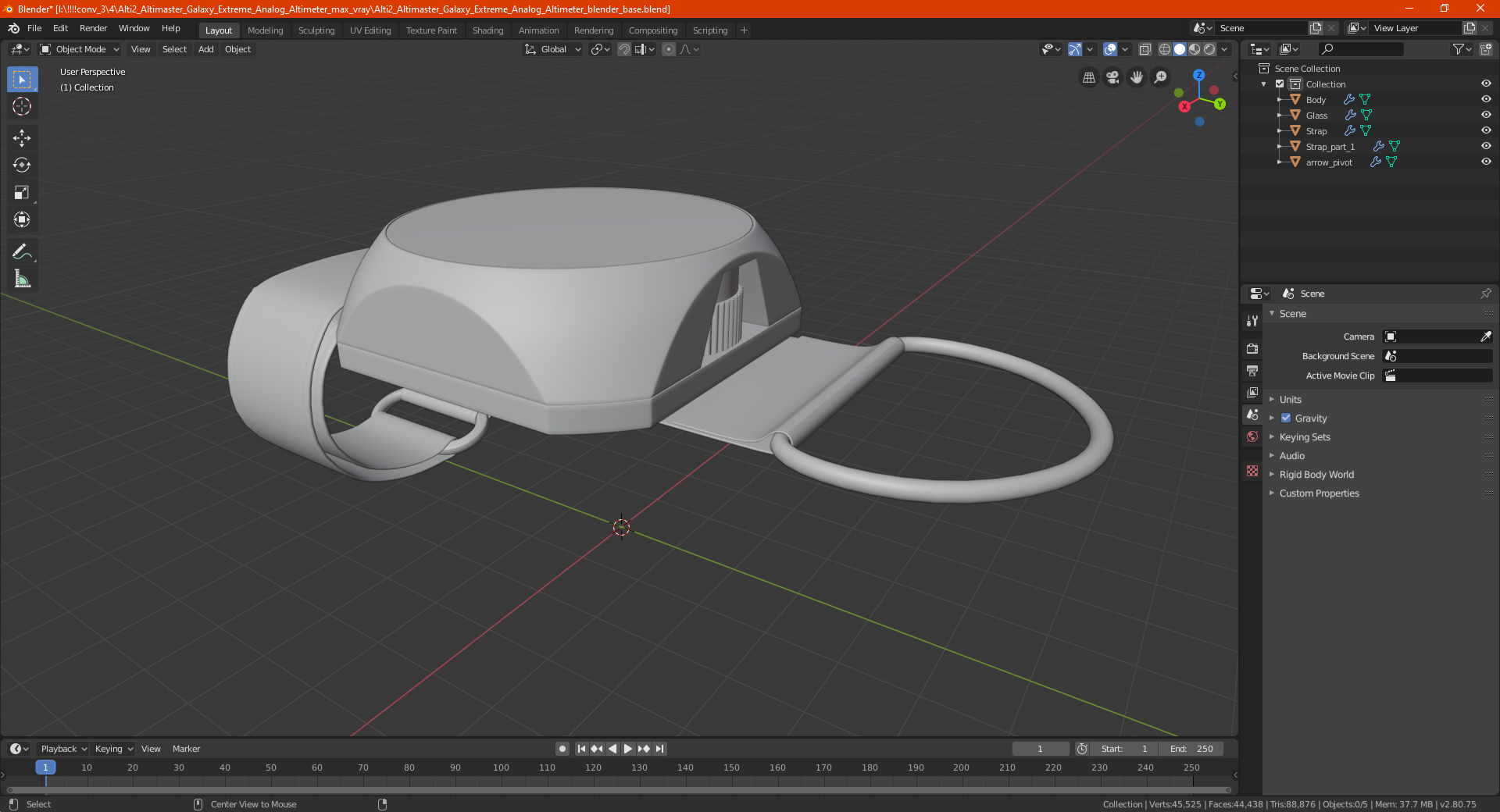Open the Render menu
Screen dimensions: 1500x812
coord(93,28)
